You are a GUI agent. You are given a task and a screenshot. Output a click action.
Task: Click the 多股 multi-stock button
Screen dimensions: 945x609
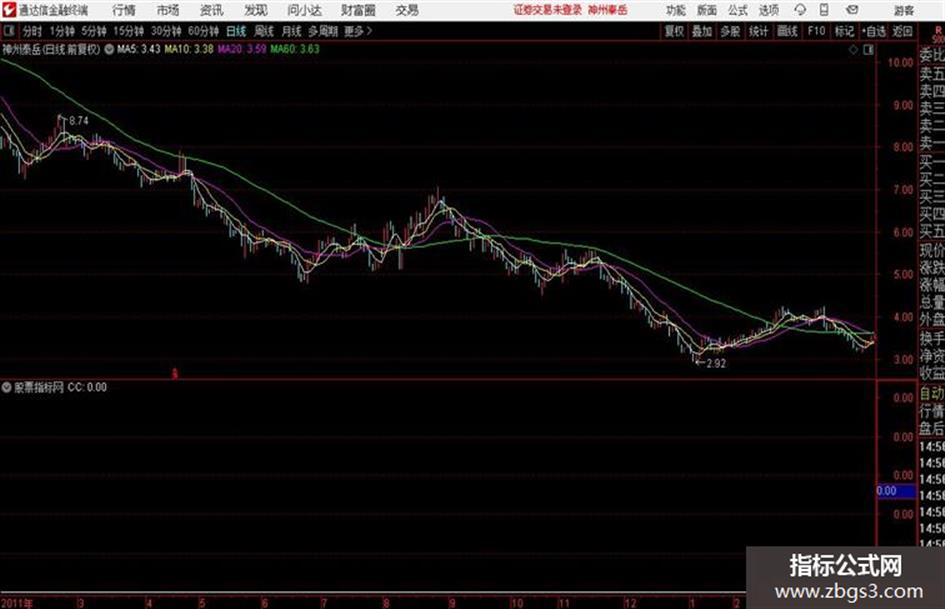click(x=730, y=31)
